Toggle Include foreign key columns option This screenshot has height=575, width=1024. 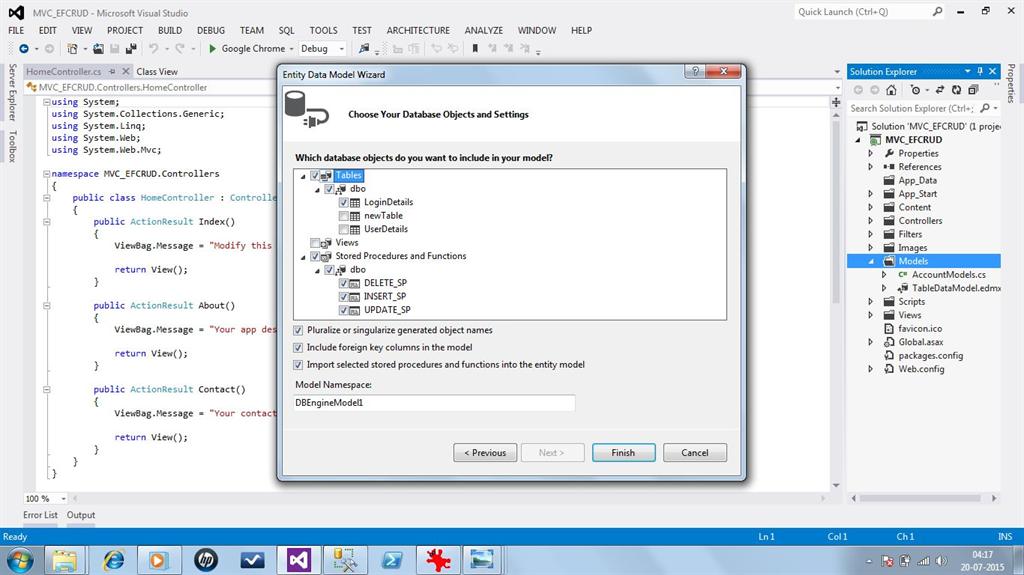[x=298, y=348]
